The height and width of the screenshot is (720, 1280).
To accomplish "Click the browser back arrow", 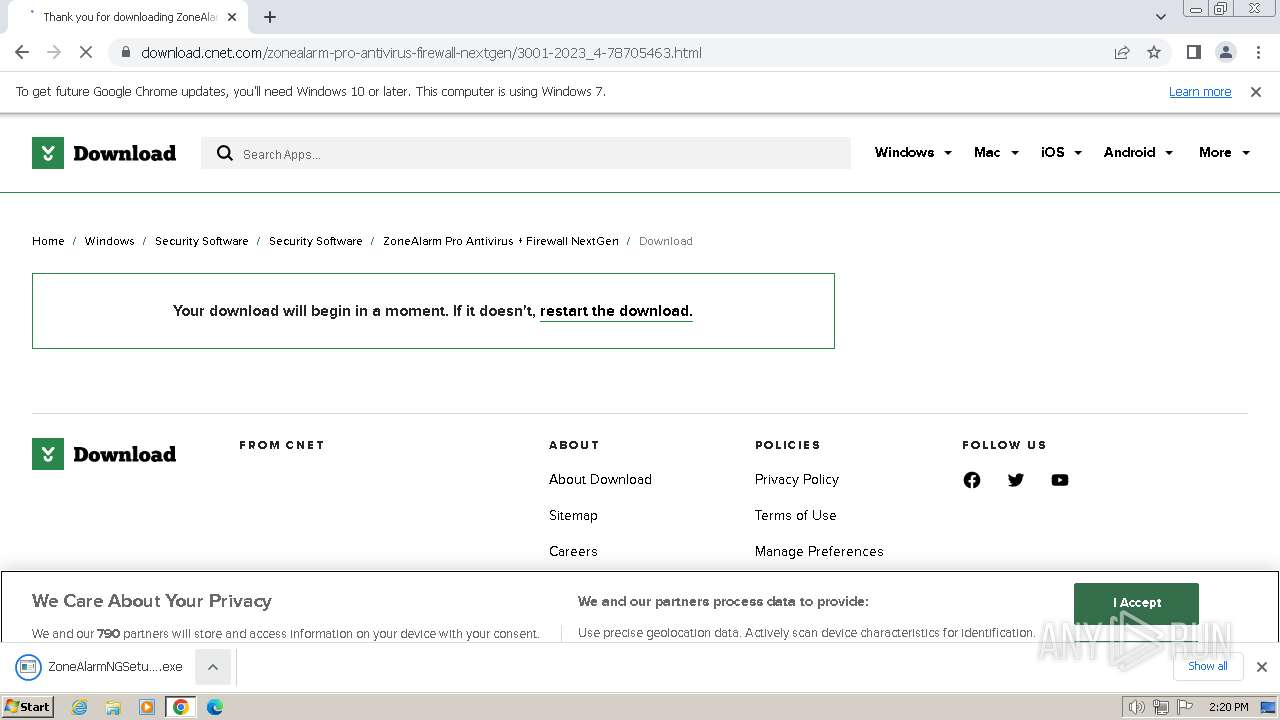I will 22,52.
